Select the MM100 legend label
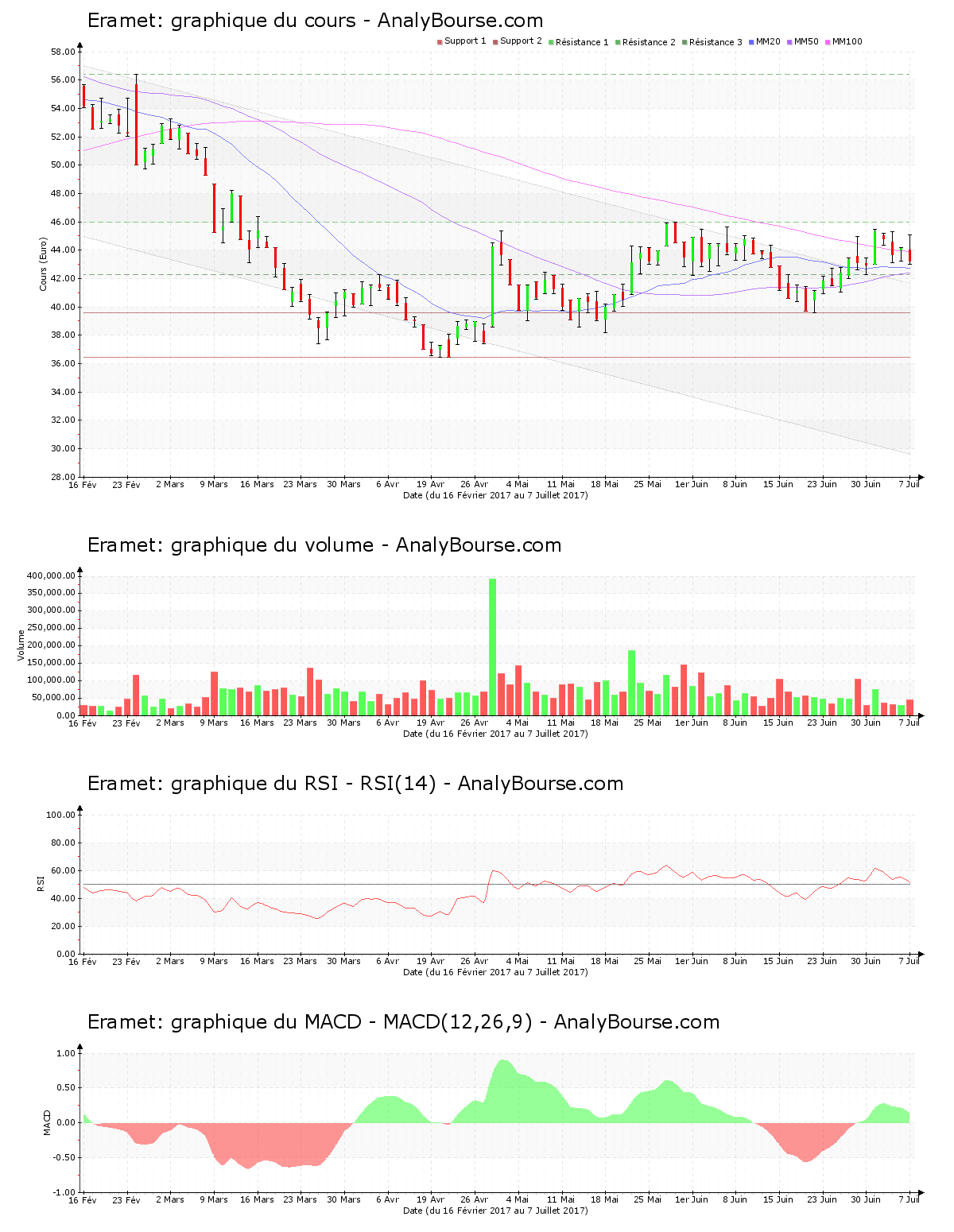The image size is (954, 1232). click(x=847, y=41)
